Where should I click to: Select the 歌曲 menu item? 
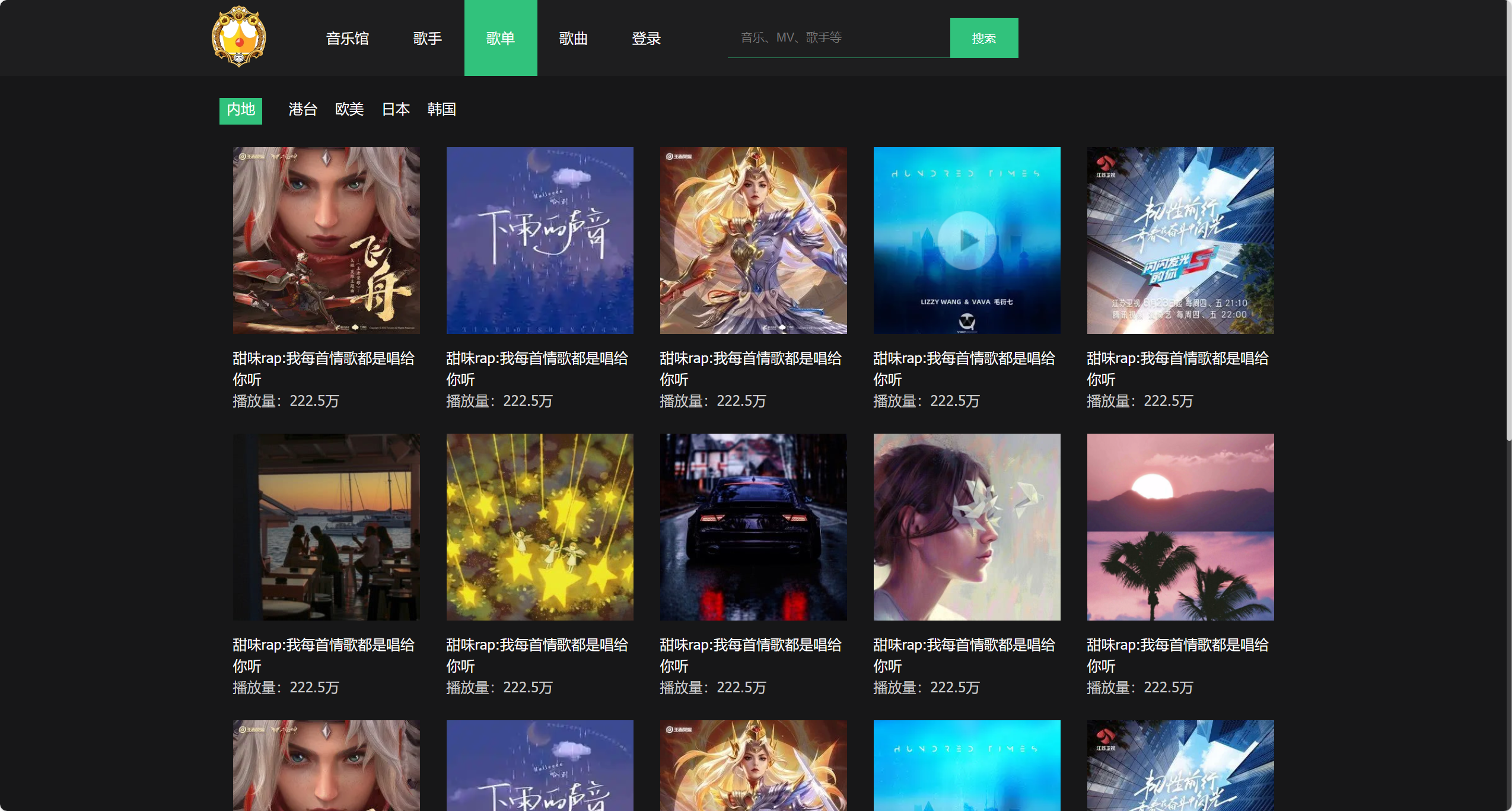(x=573, y=39)
